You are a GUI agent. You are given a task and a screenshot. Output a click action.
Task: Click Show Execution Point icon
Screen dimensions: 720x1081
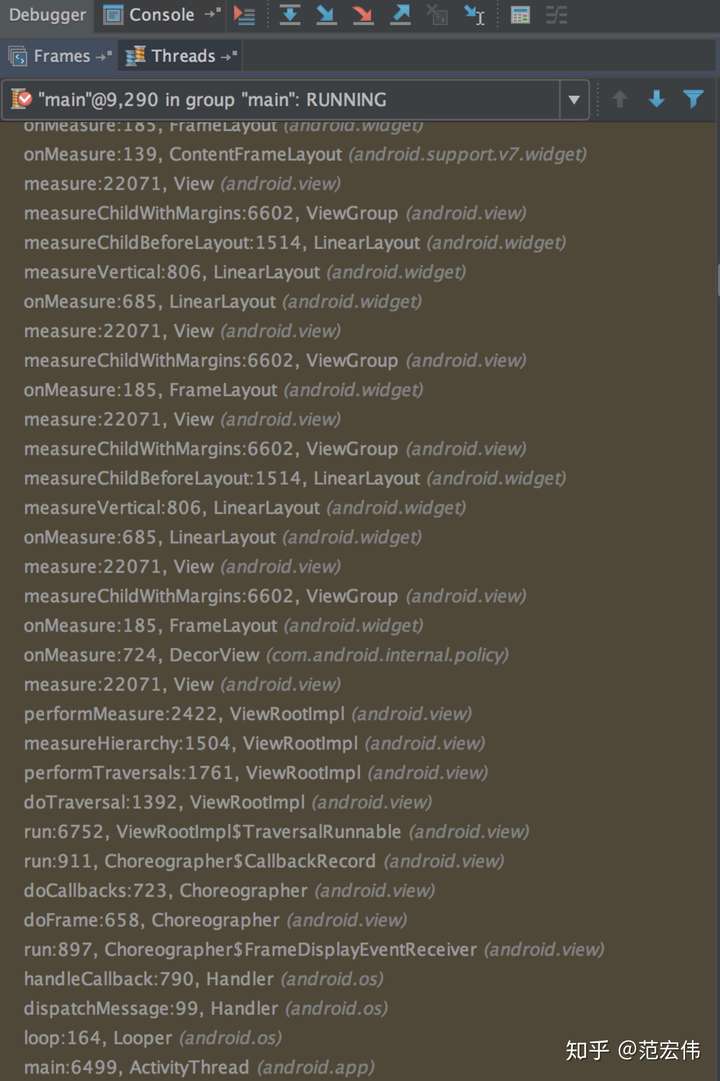pyautogui.click(x=245, y=15)
